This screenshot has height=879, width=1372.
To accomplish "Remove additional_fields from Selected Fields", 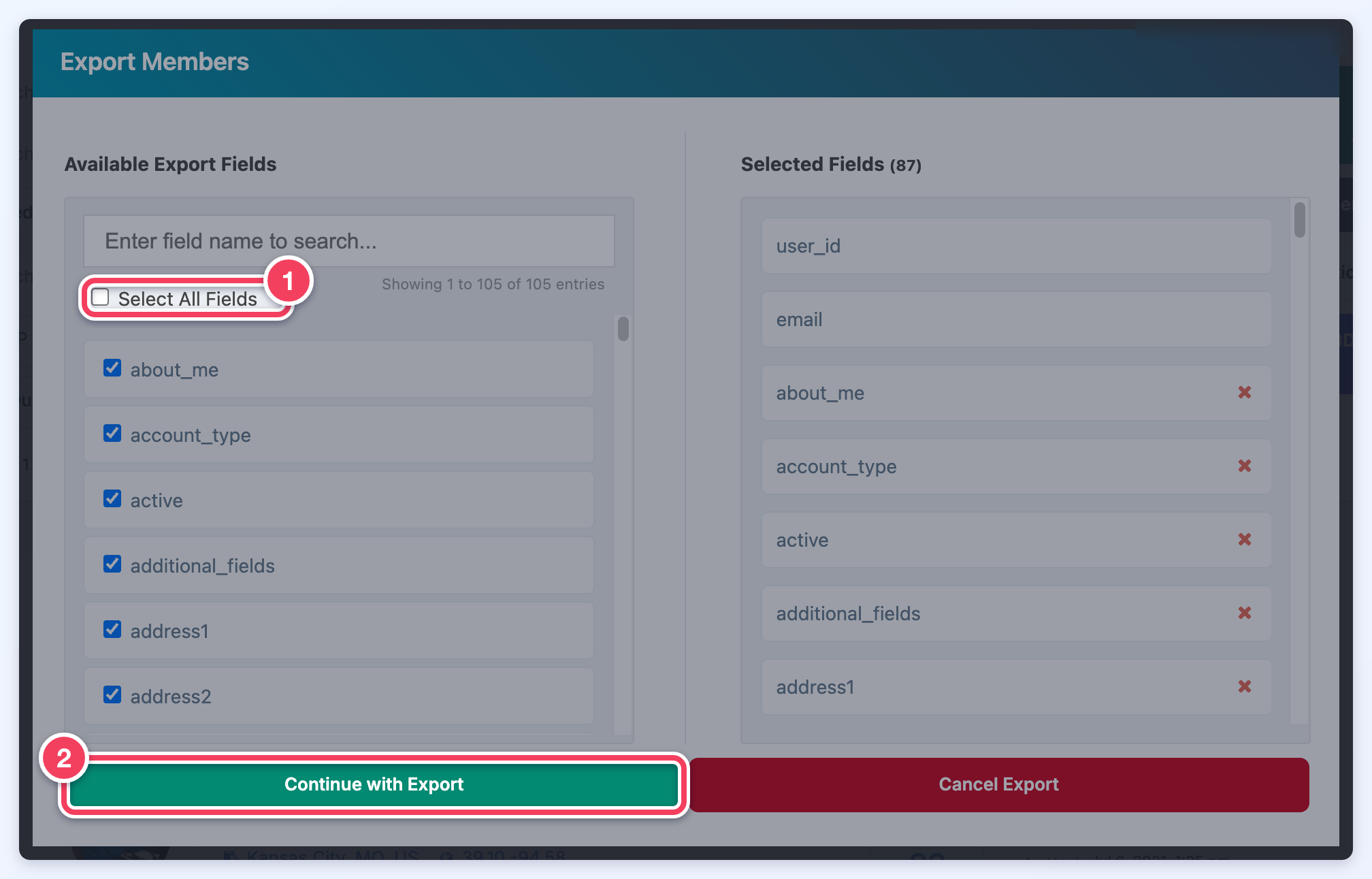I will tap(1244, 613).
